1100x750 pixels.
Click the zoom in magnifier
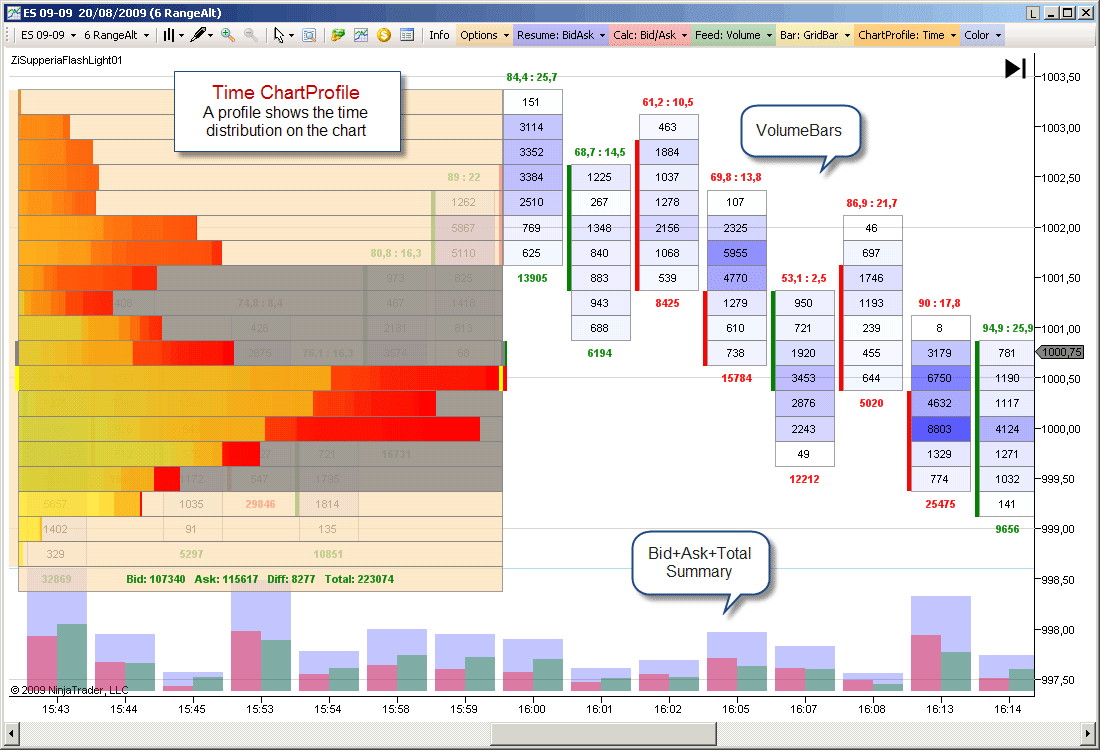(x=228, y=35)
